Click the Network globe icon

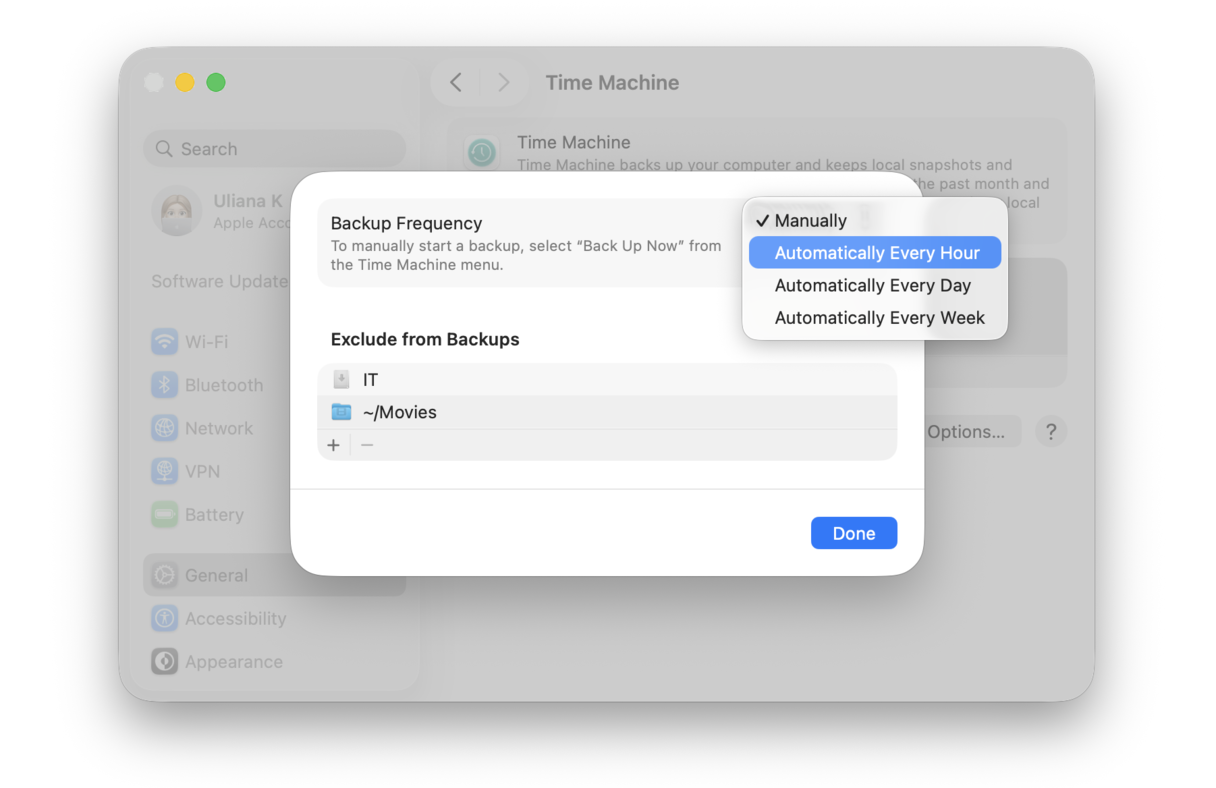(164, 428)
